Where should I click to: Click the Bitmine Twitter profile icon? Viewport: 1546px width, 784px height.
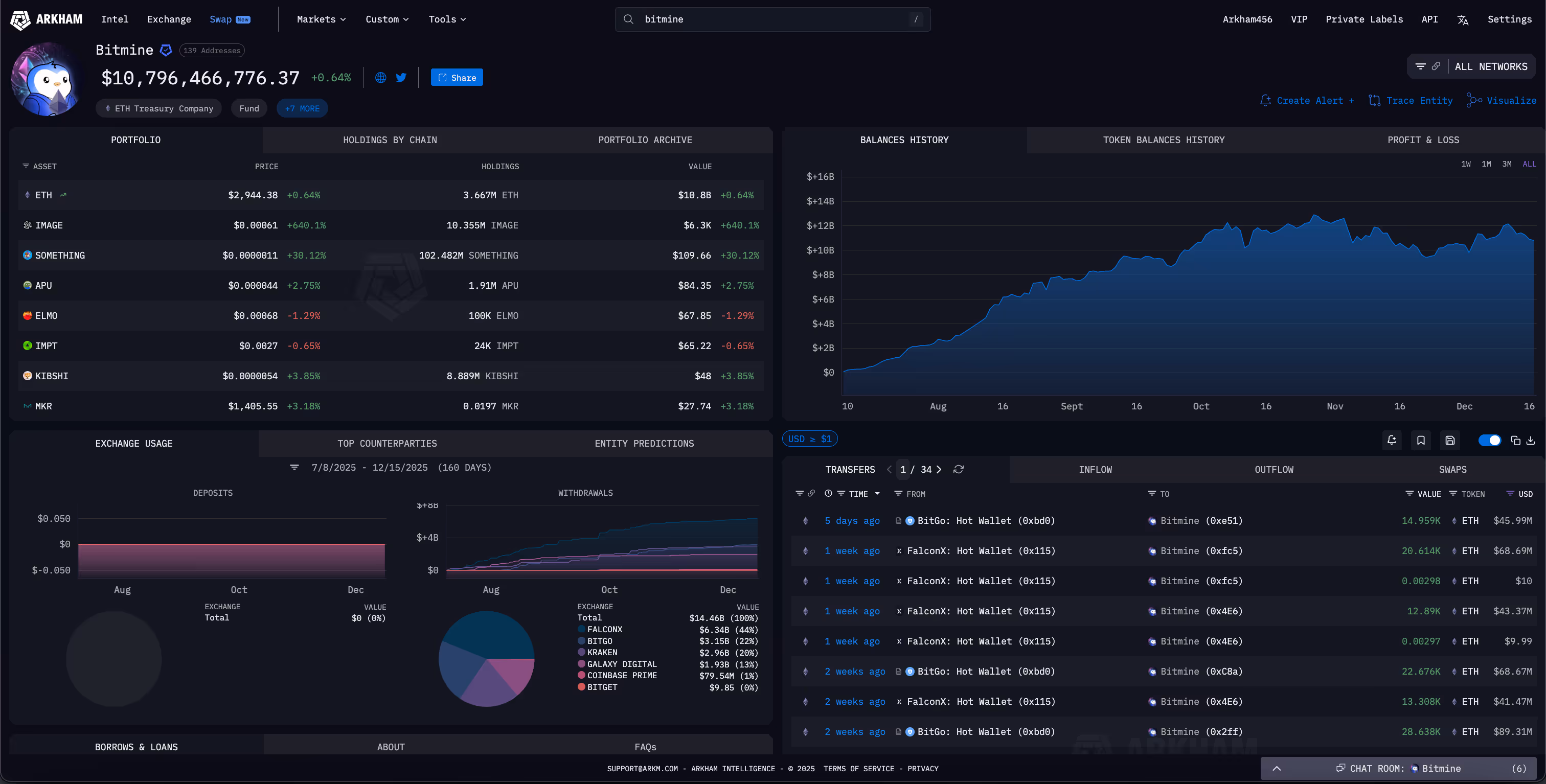401,77
